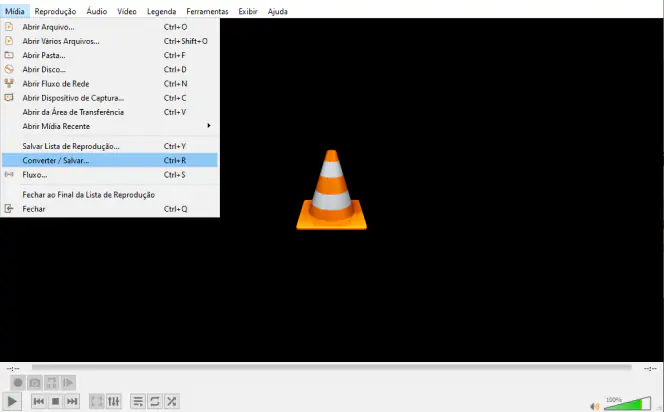Click the Abrir Pasta folder icon
664x412 pixels.
point(9,55)
